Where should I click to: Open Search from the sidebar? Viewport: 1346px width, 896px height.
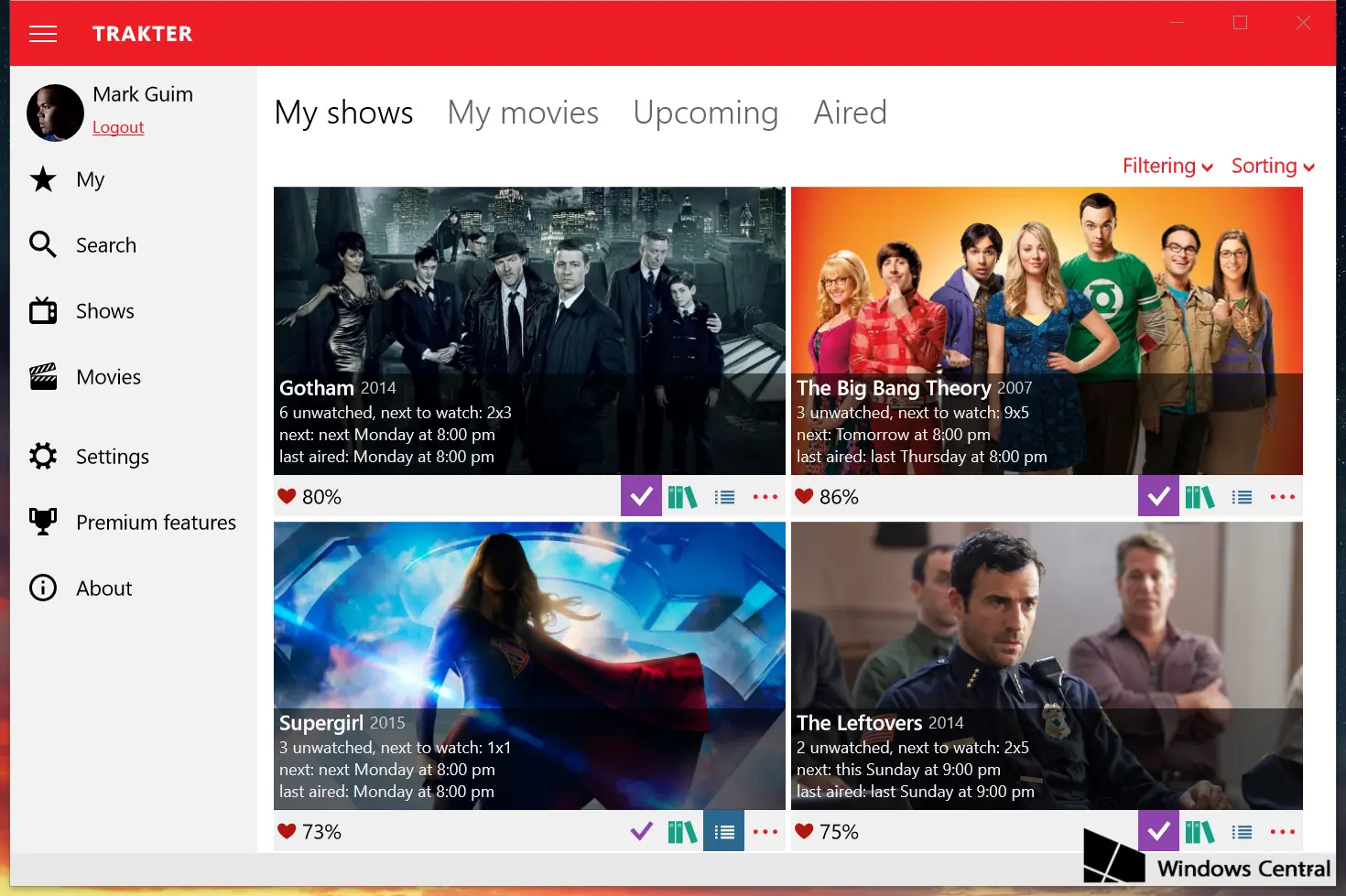[106, 245]
